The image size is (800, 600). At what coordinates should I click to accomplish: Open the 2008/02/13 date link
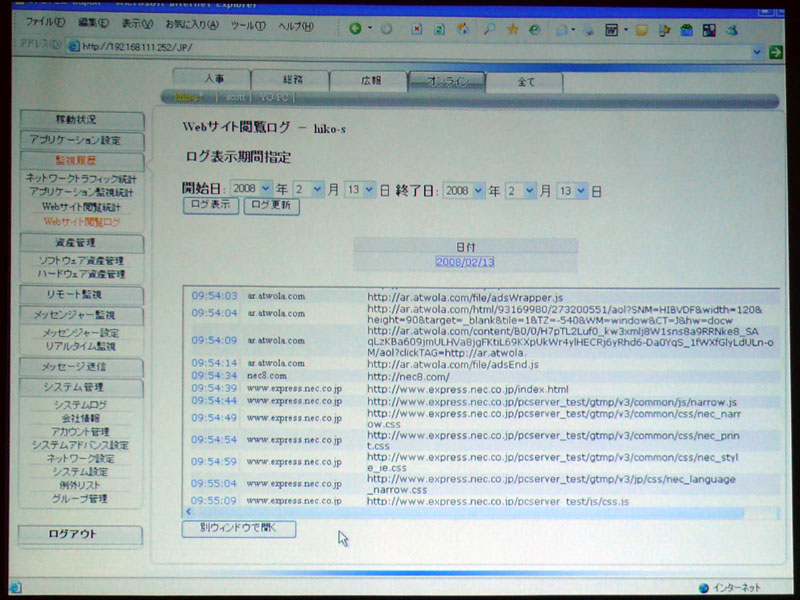465,261
